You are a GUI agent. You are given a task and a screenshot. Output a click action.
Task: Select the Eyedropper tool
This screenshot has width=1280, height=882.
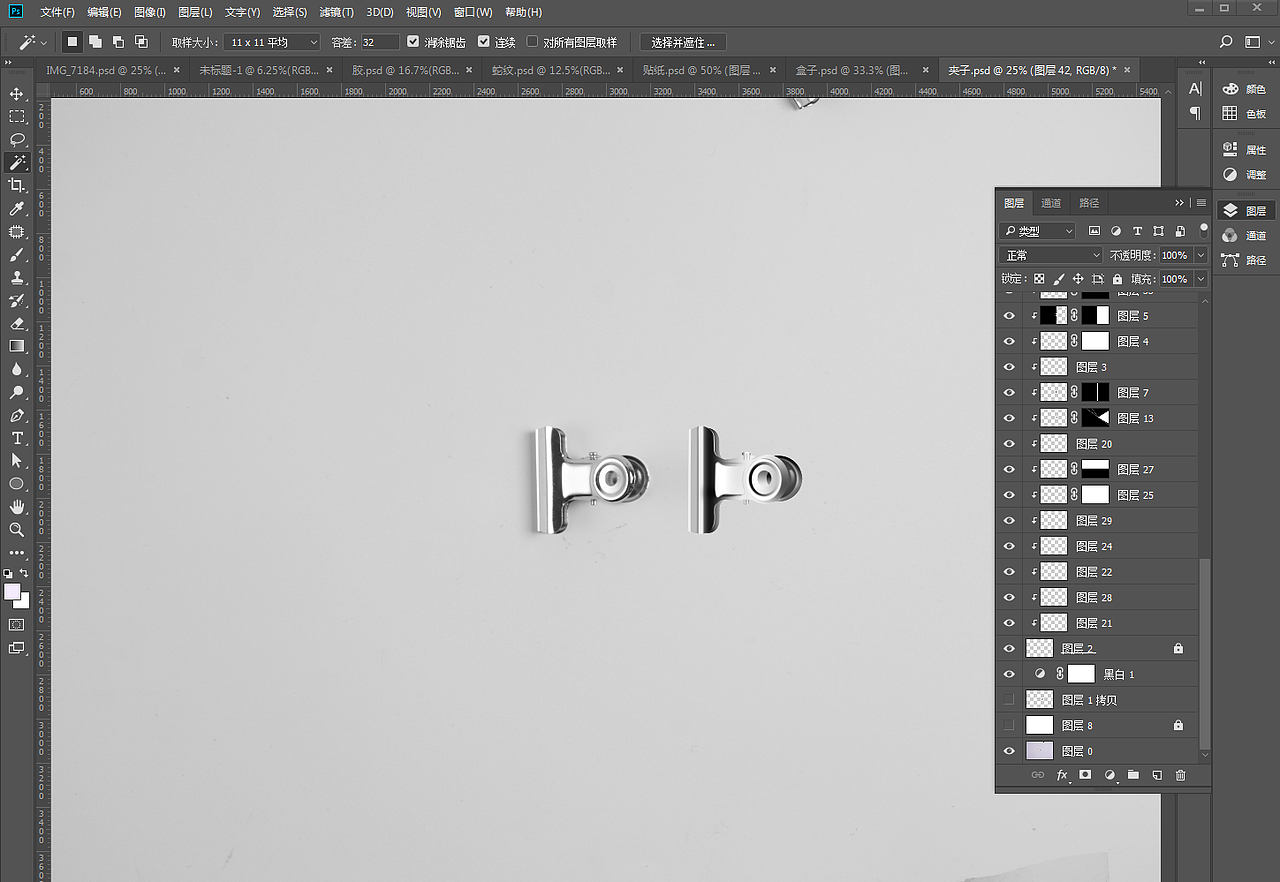tap(17, 209)
